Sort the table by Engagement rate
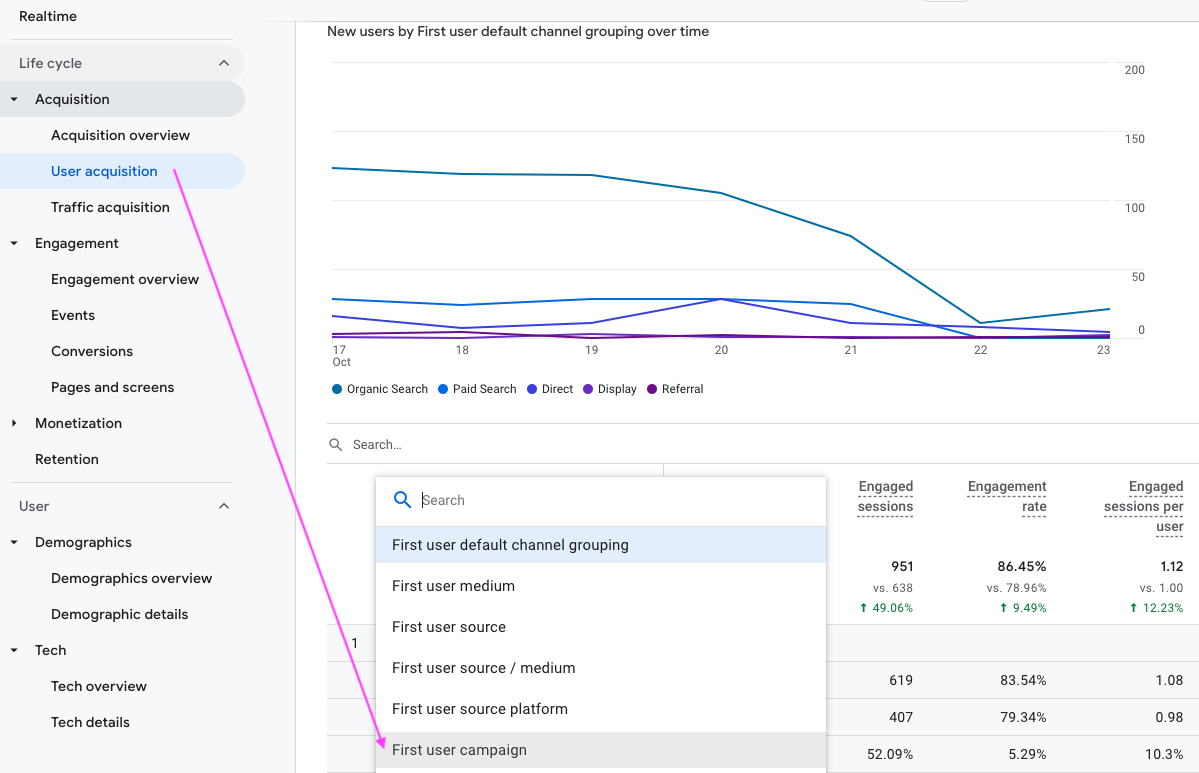The height and width of the screenshot is (773, 1199). [x=1007, y=497]
